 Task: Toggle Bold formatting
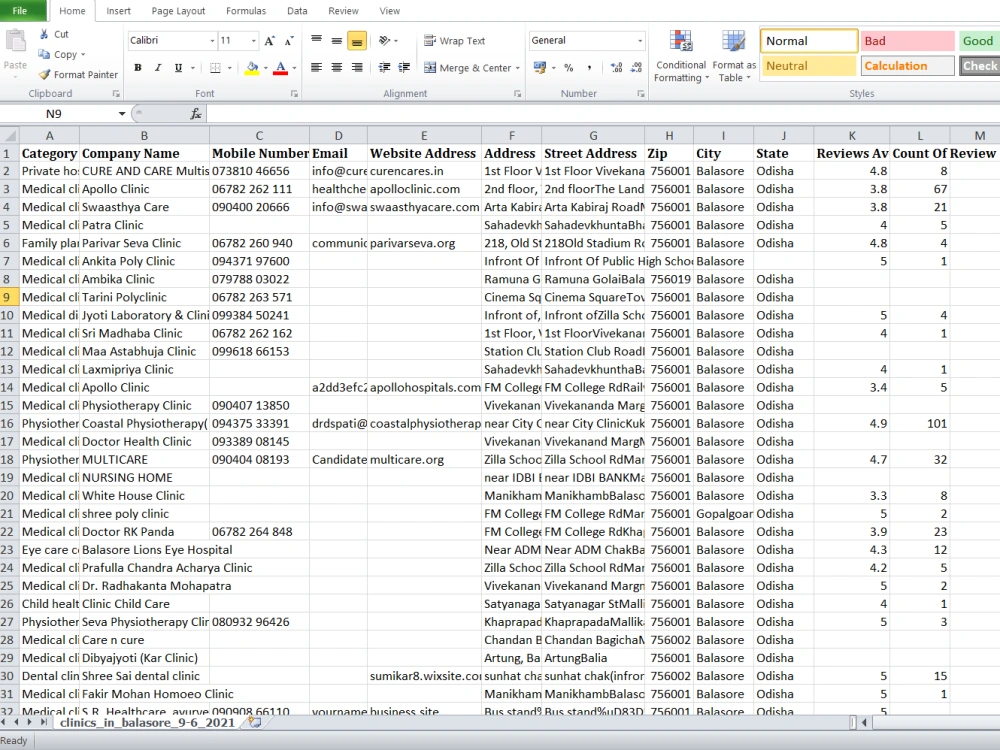138,67
